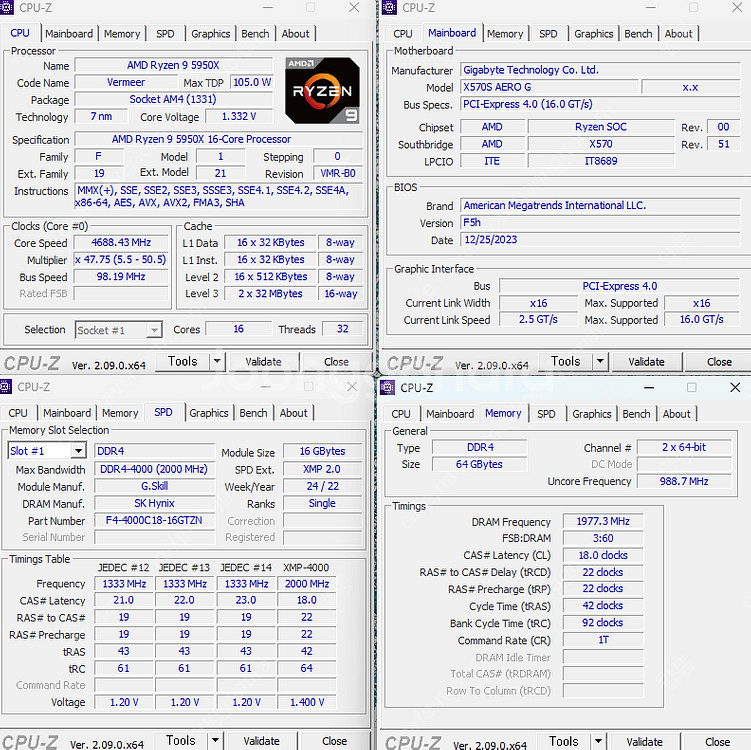Click Close button in Memory window
Screen dimensions: 751x750
click(x=717, y=742)
